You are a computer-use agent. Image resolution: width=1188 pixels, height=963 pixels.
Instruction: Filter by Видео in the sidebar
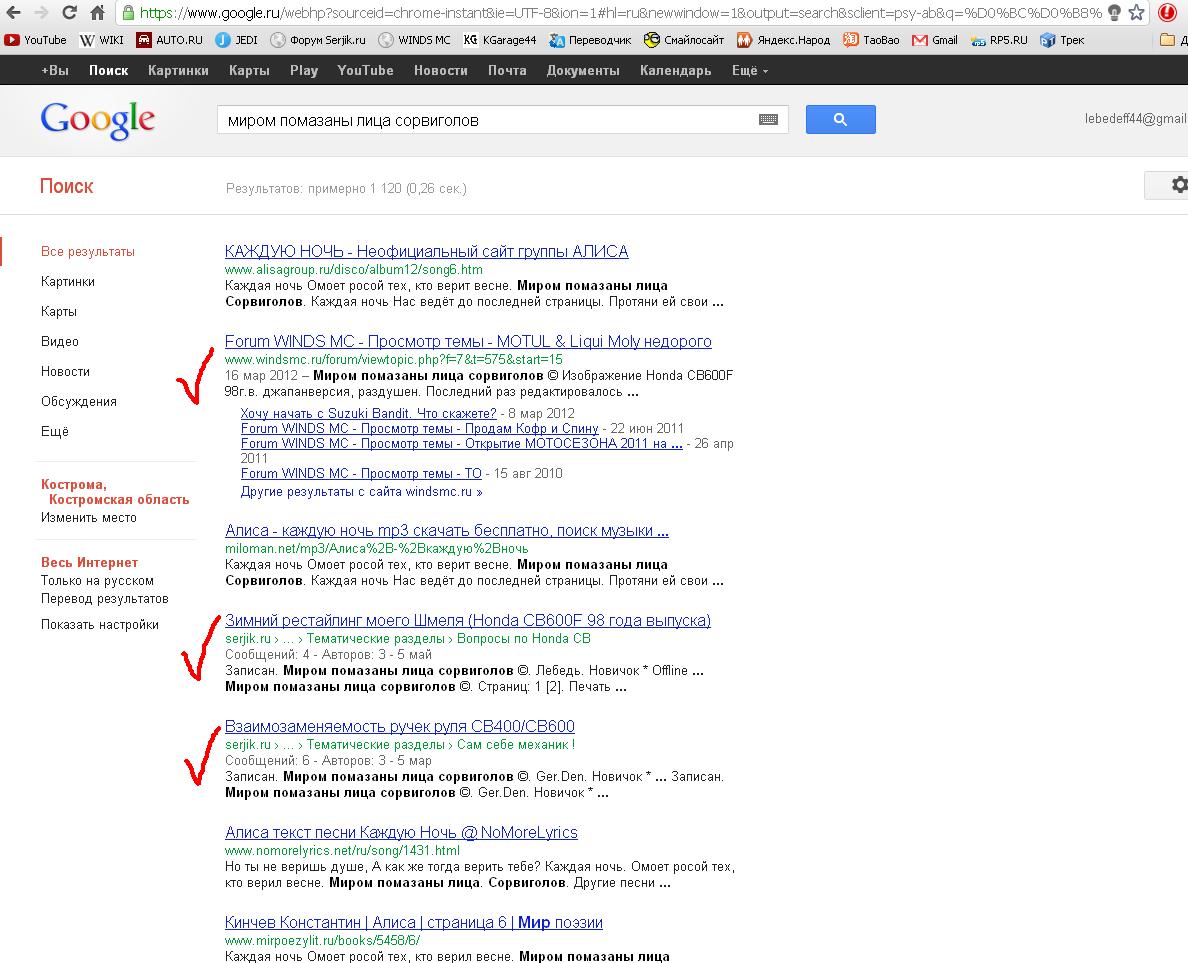60,342
